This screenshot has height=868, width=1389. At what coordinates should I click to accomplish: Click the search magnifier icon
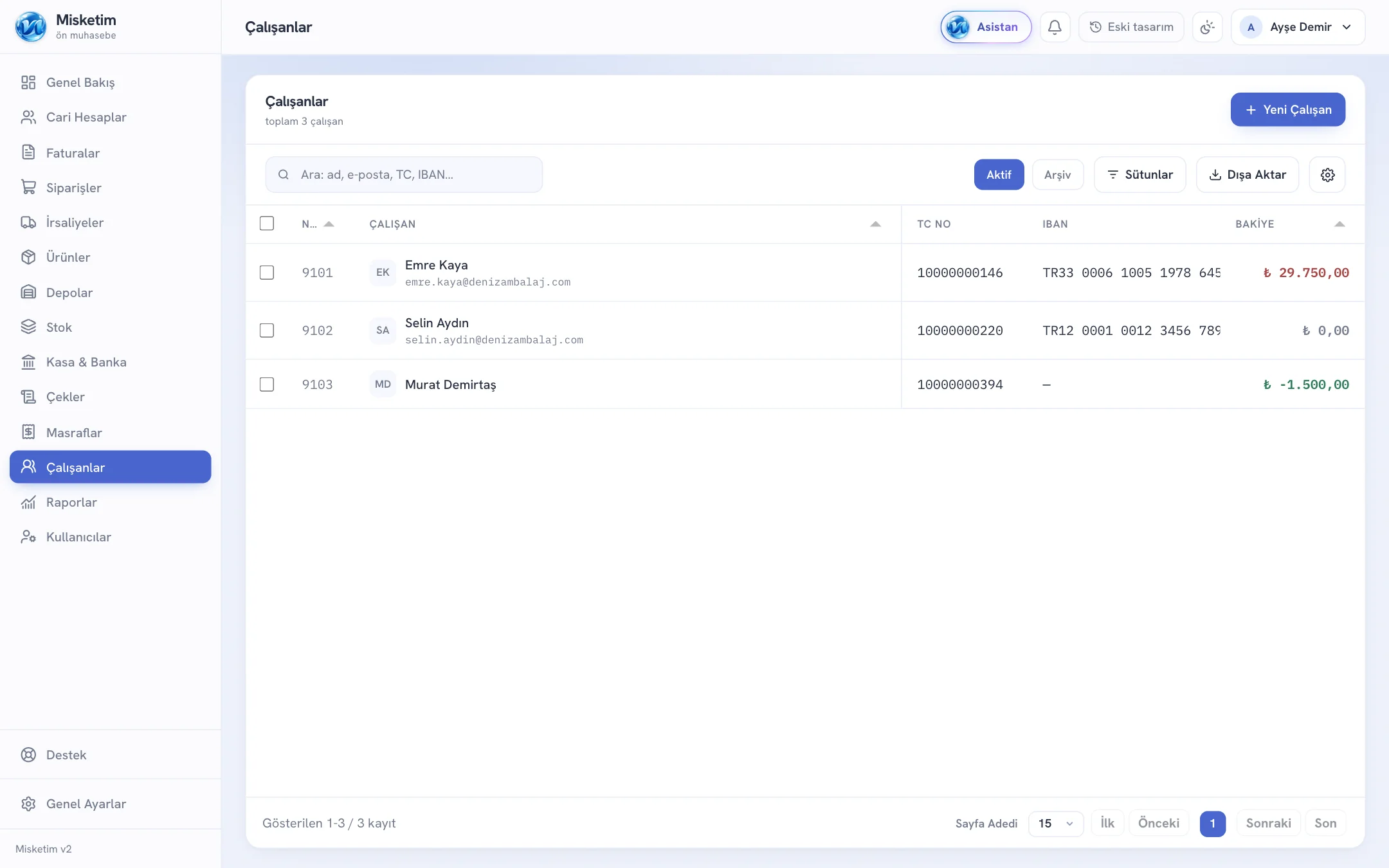click(x=283, y=175)
